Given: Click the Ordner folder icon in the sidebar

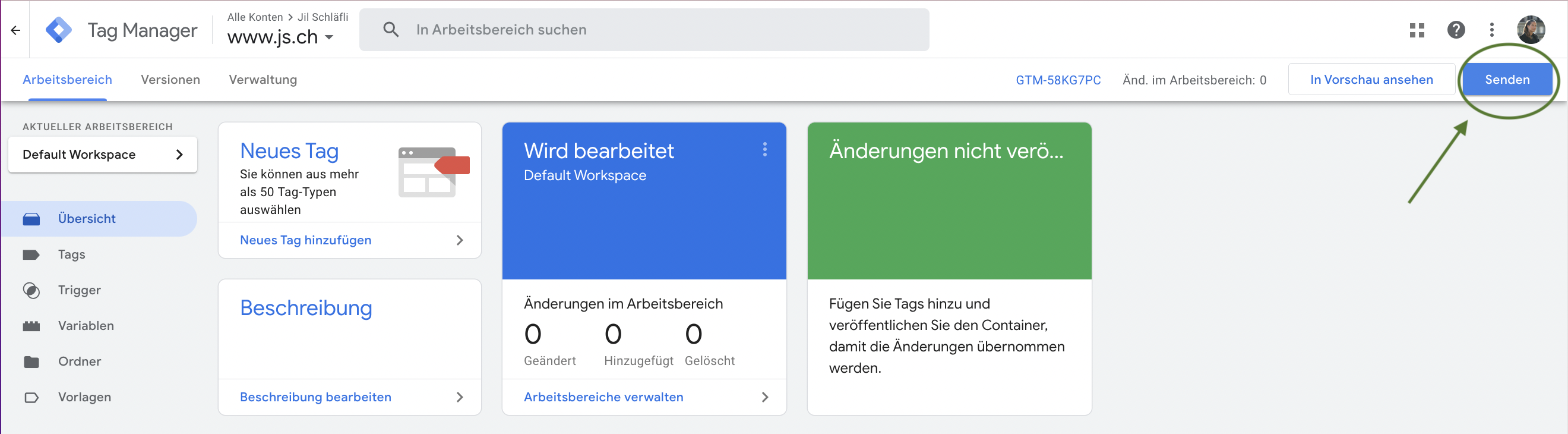Looking at the screenshot, I should (31, 362).
